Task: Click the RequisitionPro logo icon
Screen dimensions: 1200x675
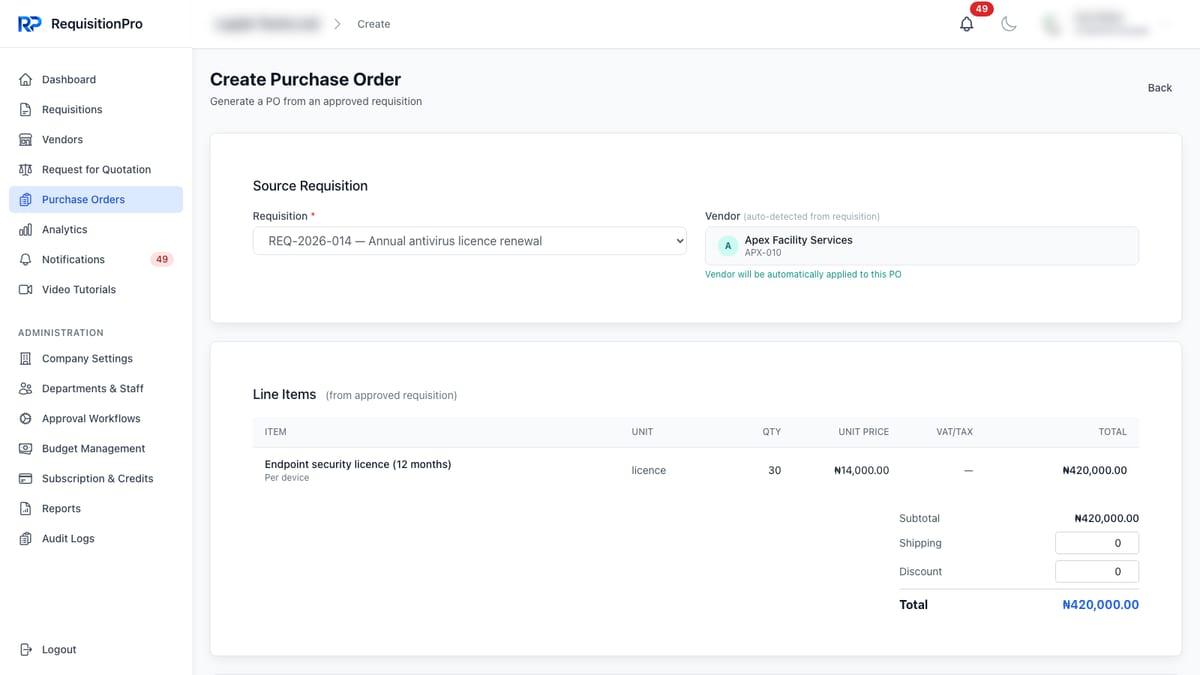Action: click(29, 24)
